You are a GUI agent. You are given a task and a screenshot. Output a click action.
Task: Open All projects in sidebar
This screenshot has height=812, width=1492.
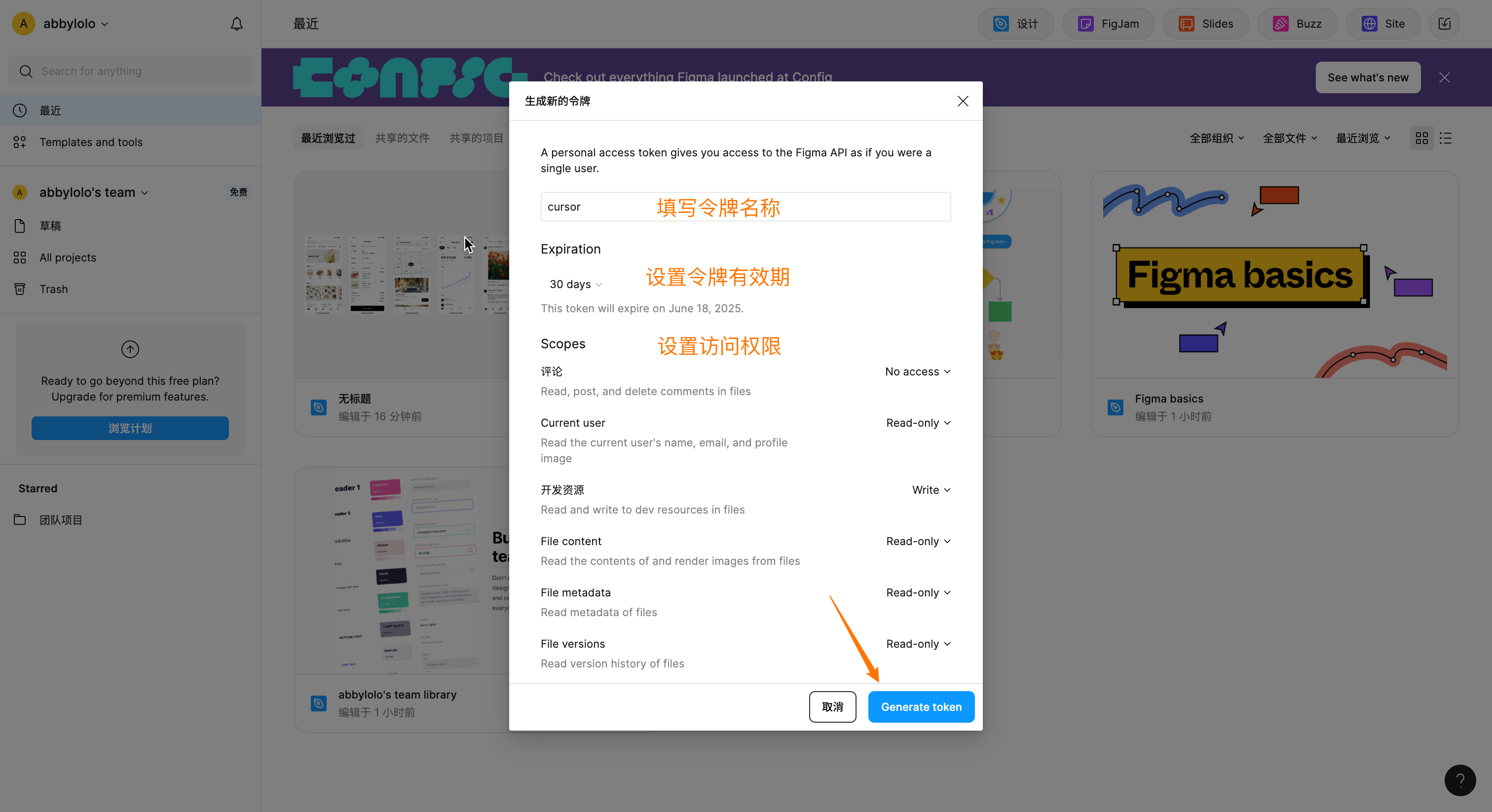point(130,258)
